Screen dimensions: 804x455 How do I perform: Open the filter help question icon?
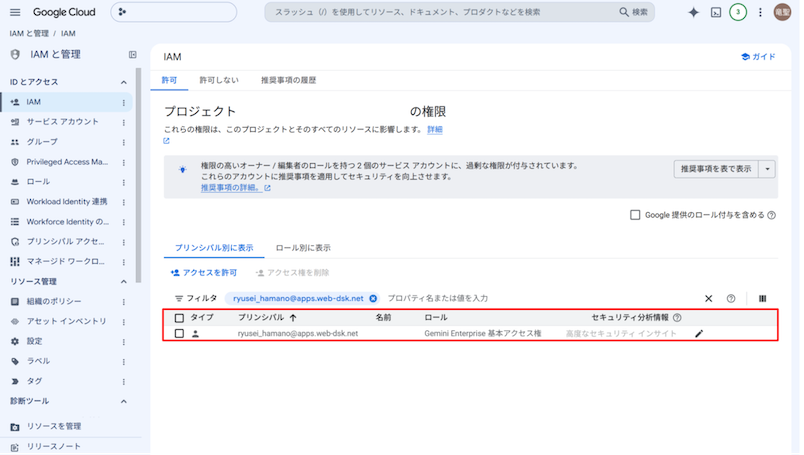[x=731, y=299]
